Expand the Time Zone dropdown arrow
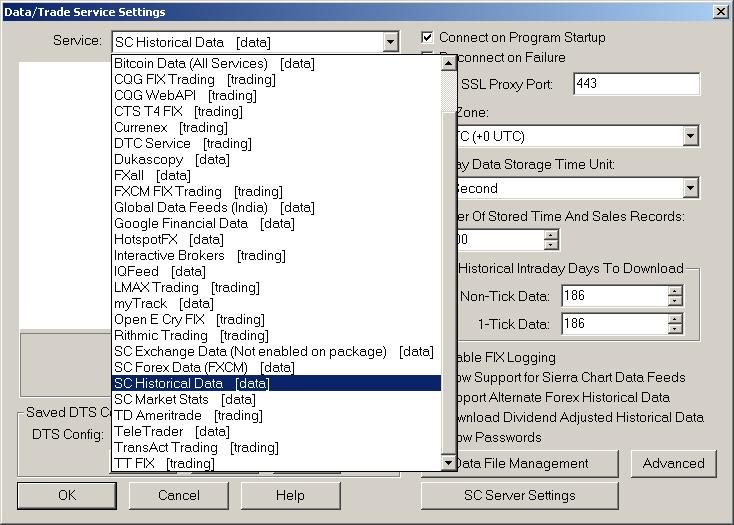This screenshot has width=734, height=525. pos(690,136)
